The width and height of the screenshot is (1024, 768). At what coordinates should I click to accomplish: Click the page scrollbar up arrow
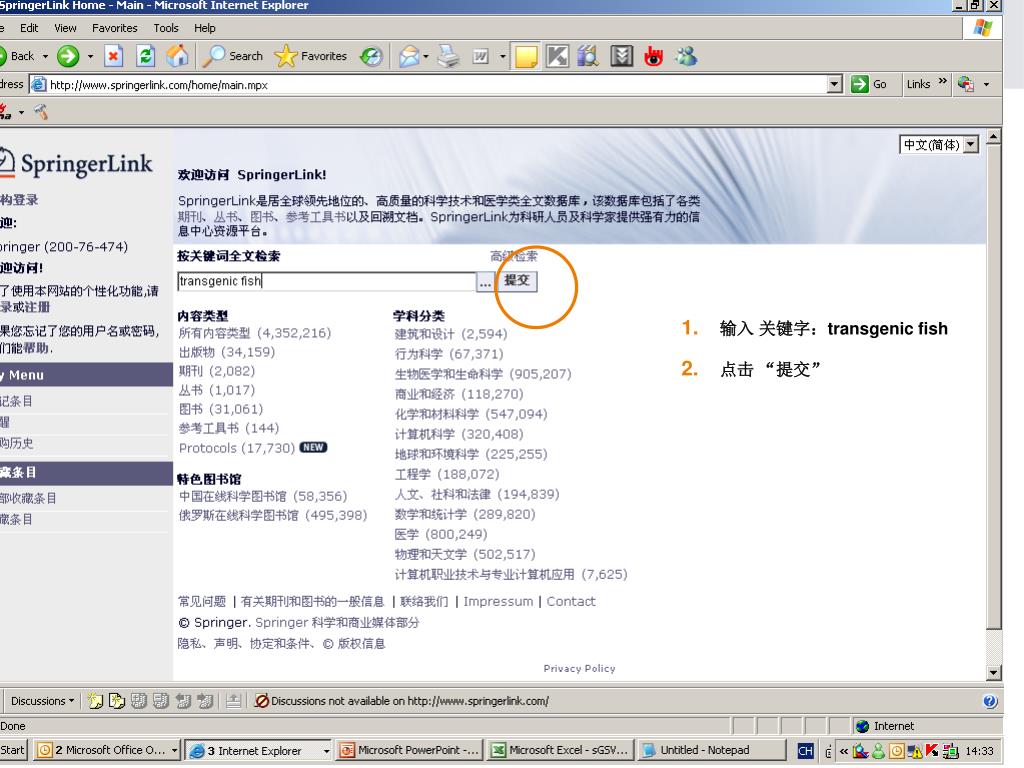click(993, 136)
